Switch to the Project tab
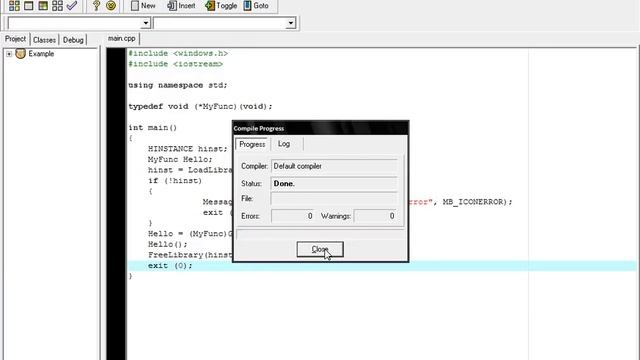Screen dimensions: 640x360 (16, 39)
